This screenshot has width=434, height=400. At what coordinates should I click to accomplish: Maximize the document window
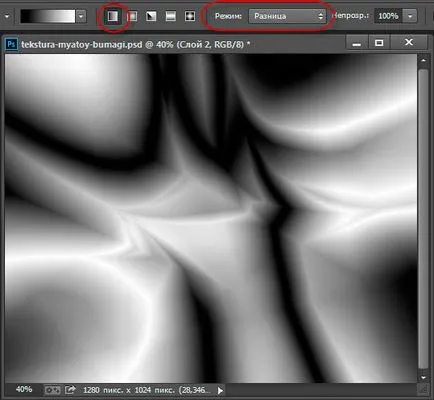(379, 43)
